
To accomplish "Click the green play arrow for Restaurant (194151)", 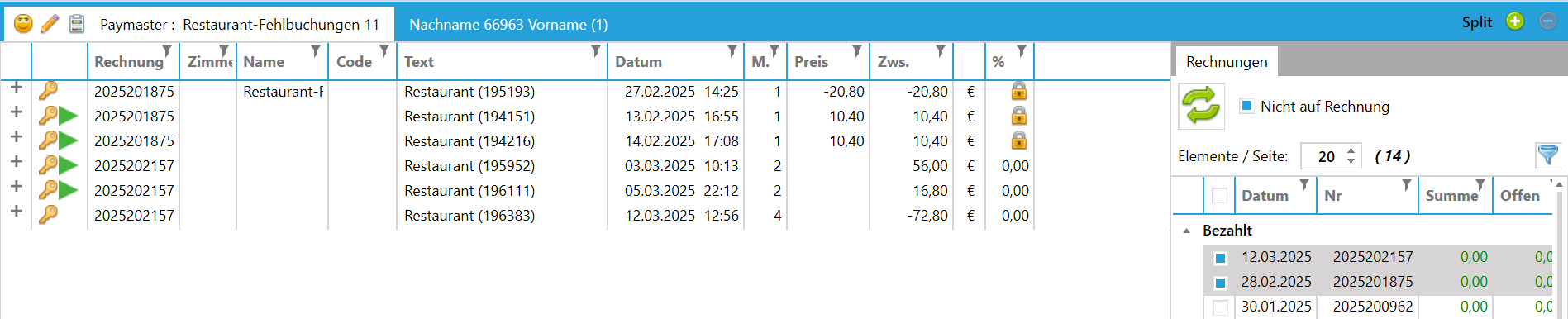I will pos(69,117).
